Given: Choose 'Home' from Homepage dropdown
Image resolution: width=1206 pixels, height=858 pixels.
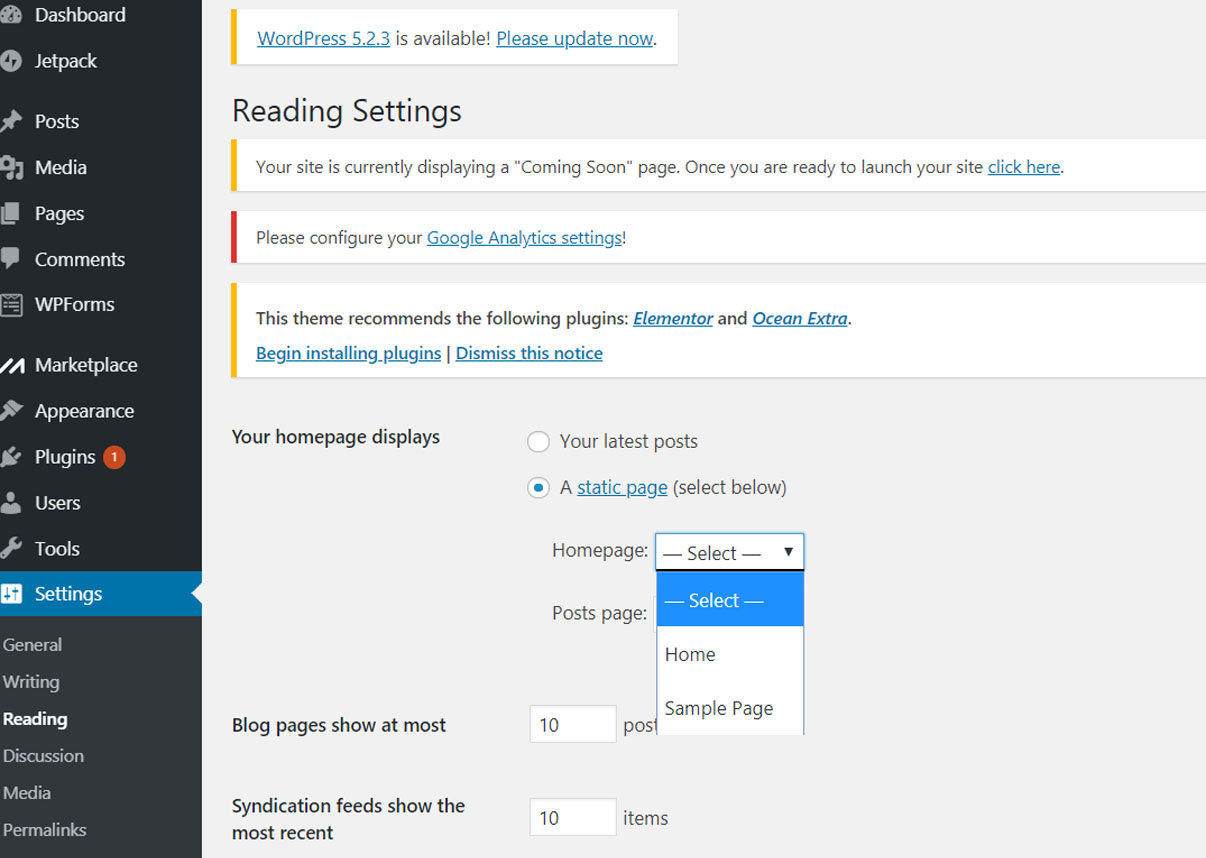Looking at the screenshot, I should pyautogui.click(x=730, y=654).
